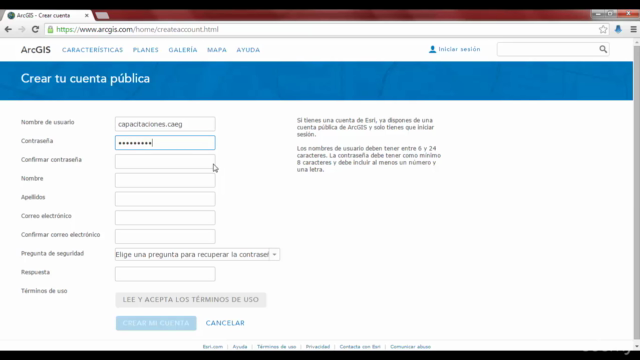This screenshot has height=360, width=640.
Task: Click the CANCELAR link
Action: tap(225, 323)
